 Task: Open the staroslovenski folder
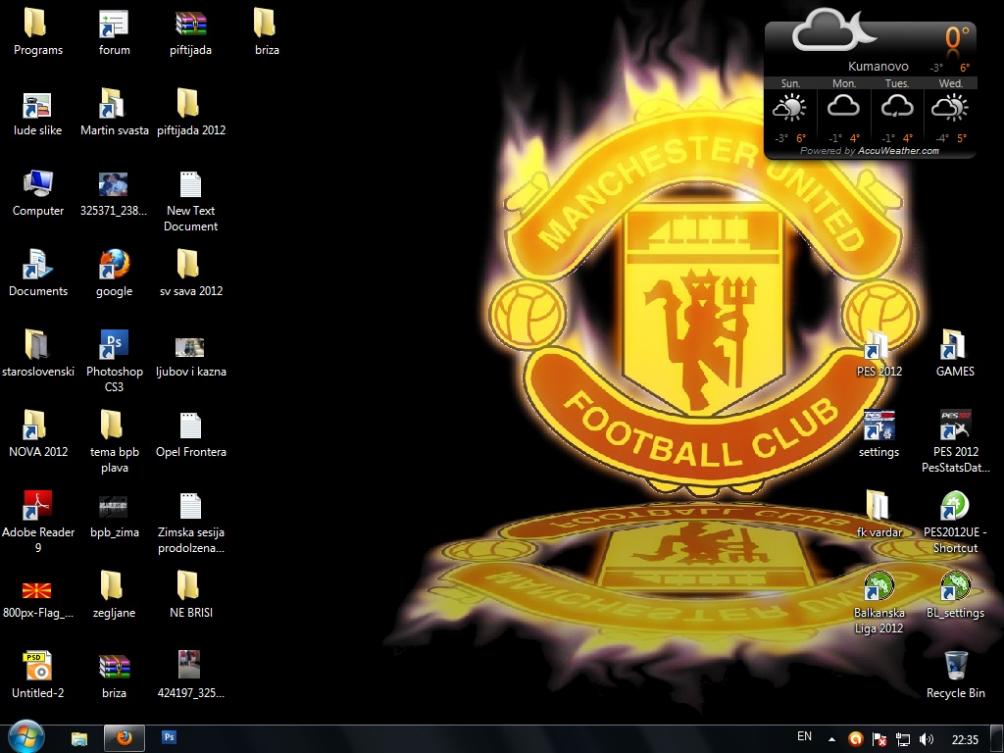click(37, 346)
